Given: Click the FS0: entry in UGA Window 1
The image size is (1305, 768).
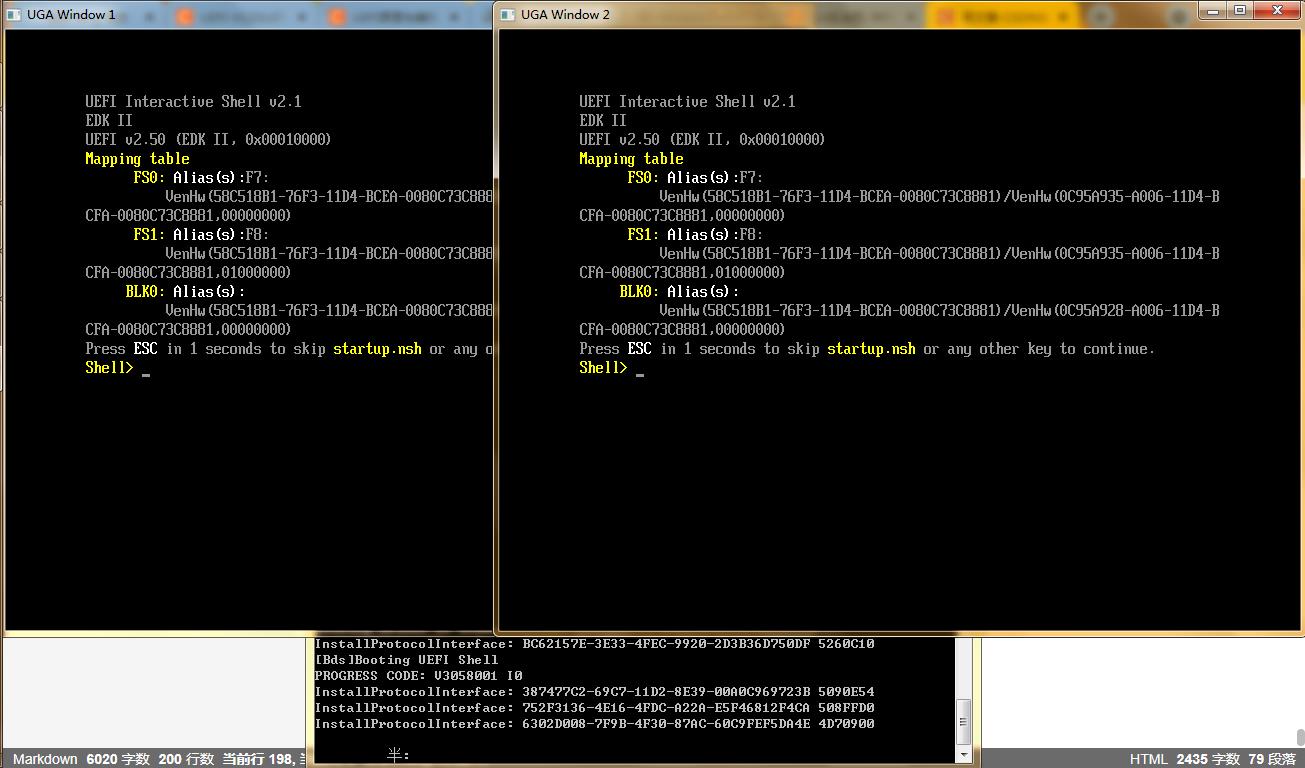Looking at the screenshot, I should coord(149,178).
